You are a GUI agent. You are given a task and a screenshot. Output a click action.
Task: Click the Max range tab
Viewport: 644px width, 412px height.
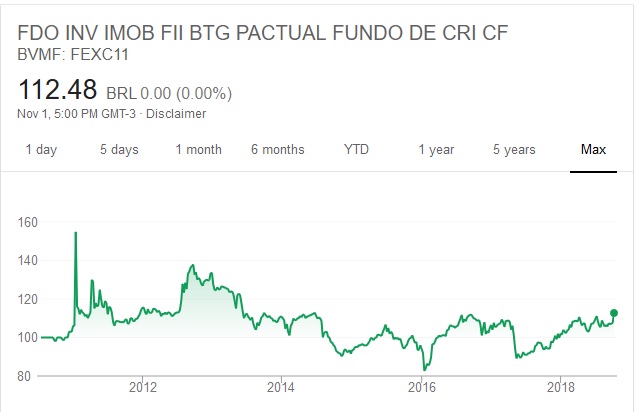click(593, 150)
